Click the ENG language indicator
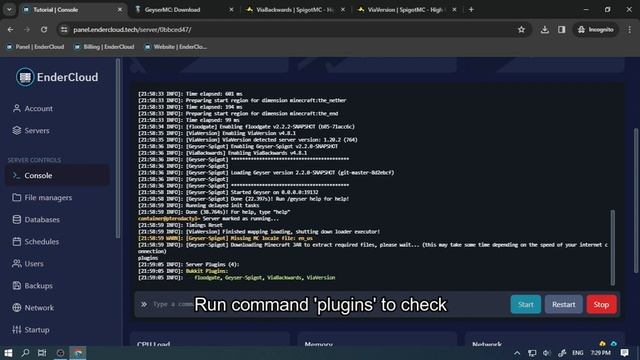The width and height of the screenshot is (640, 360). coord(578,353)
